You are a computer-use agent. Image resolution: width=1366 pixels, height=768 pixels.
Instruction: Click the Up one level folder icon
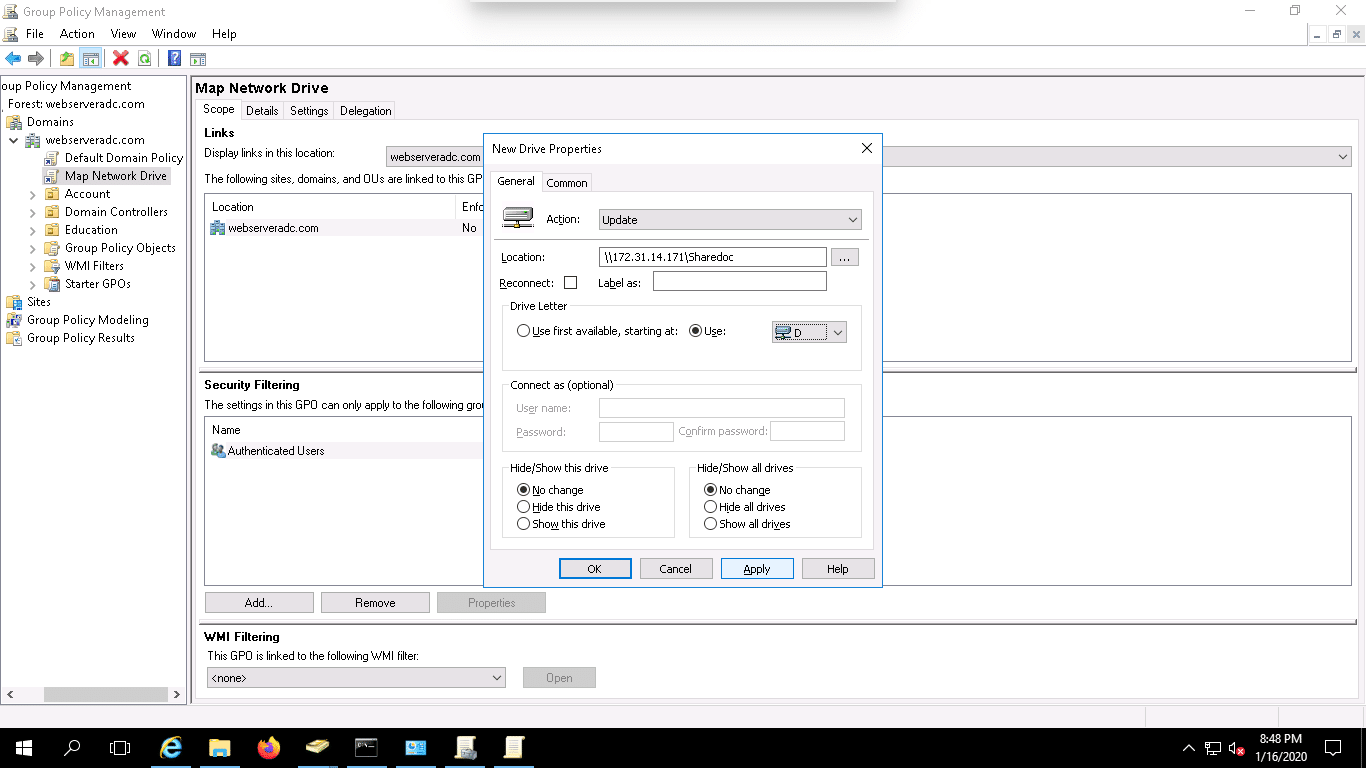click(x=66, y=59)
